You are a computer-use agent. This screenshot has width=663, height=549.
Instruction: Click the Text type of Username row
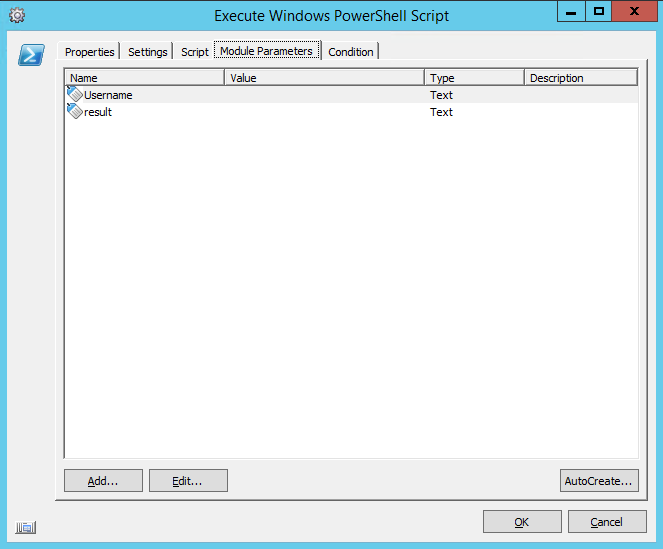point(441,95)
